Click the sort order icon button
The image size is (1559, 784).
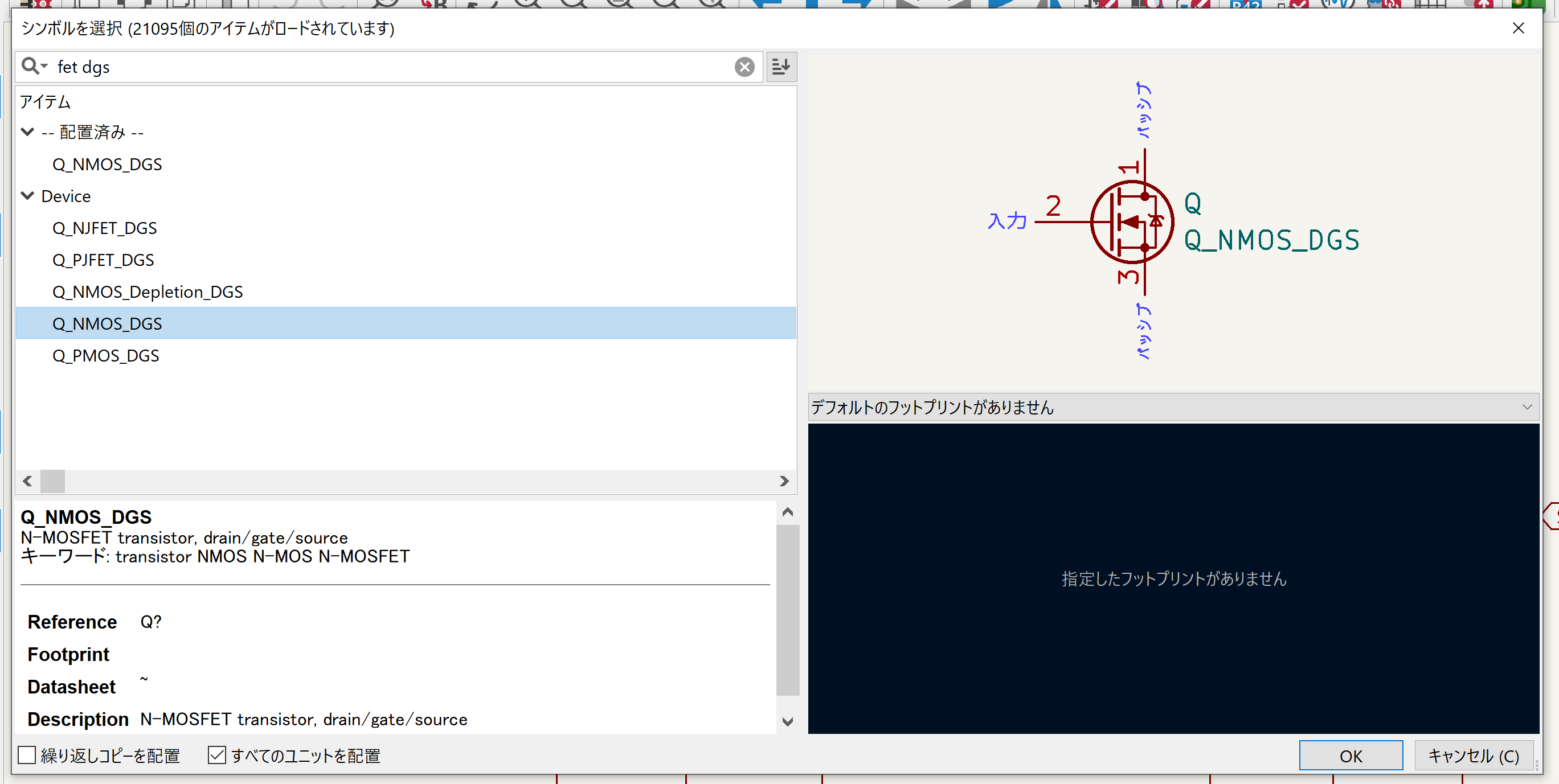coord(781,67)
